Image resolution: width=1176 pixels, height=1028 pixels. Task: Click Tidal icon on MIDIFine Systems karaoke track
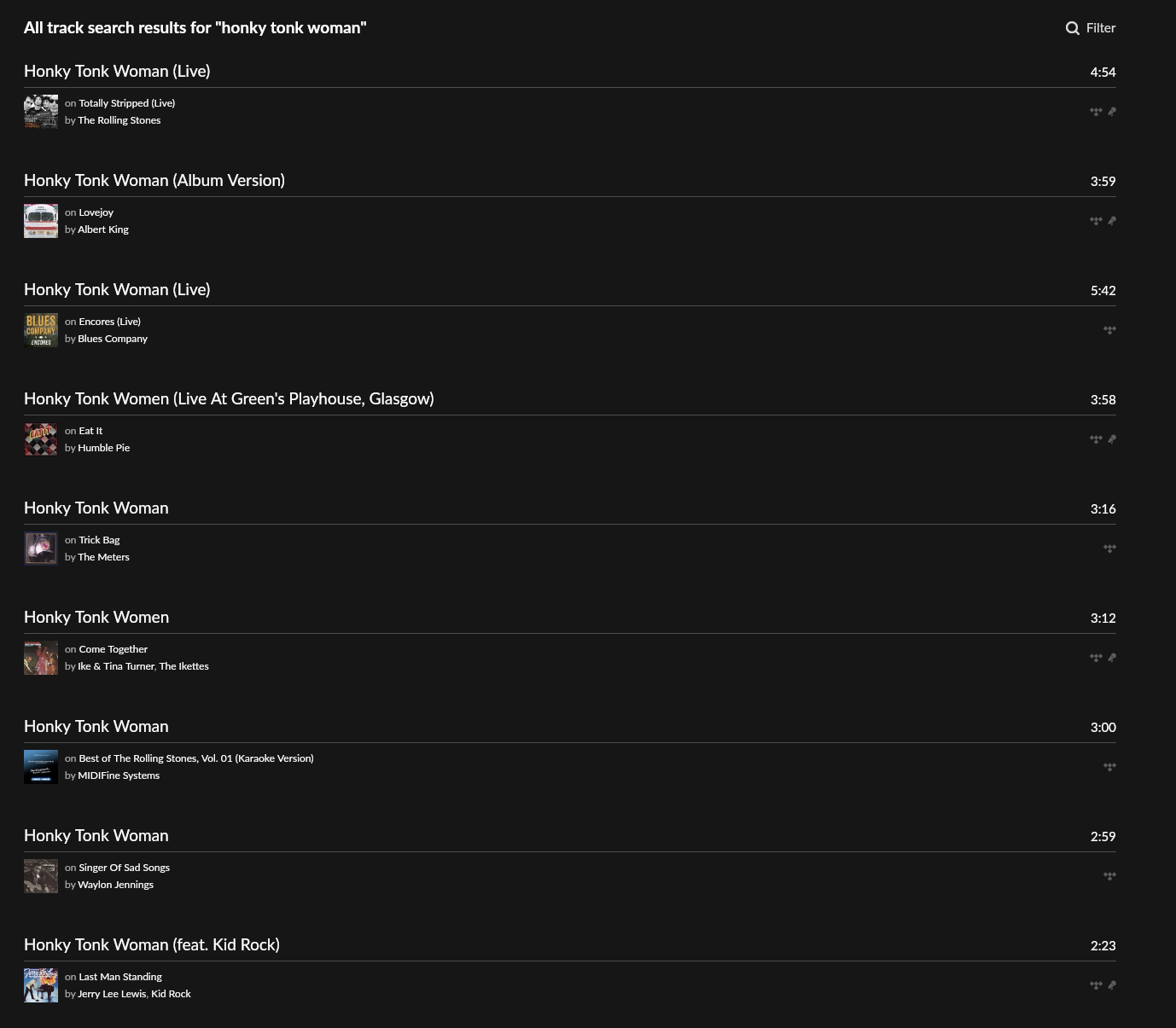1109,767
